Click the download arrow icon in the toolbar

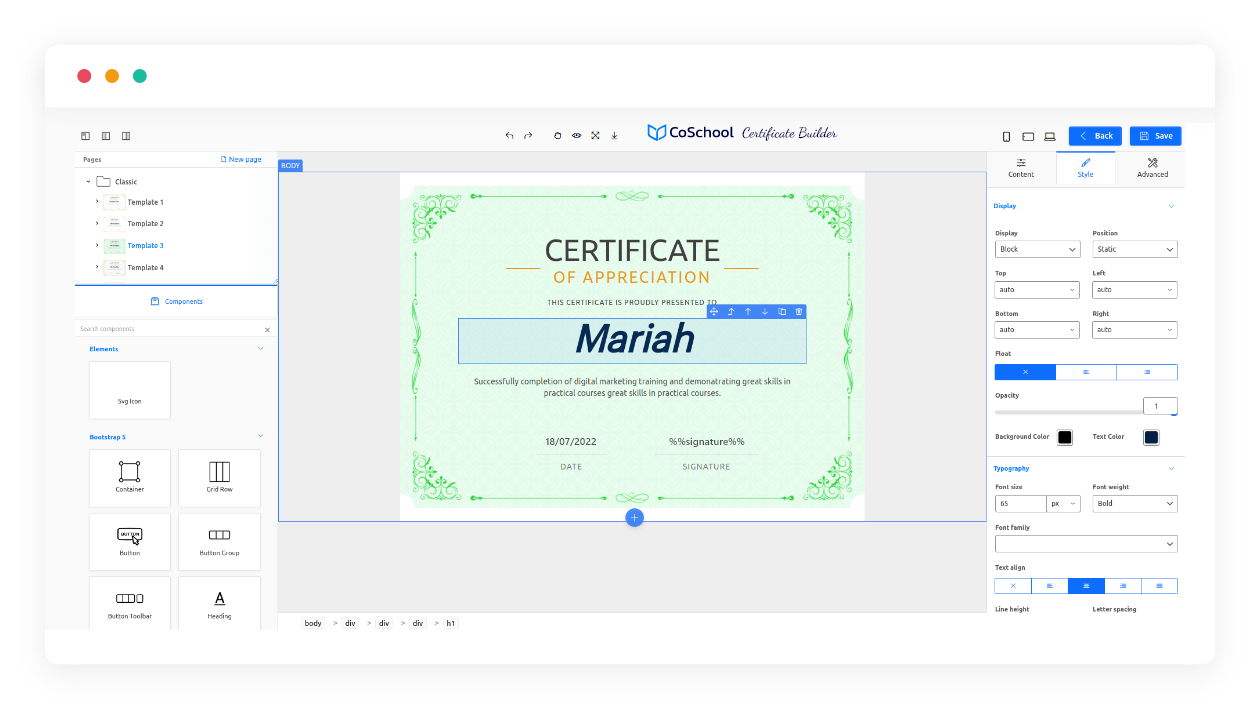614,136
